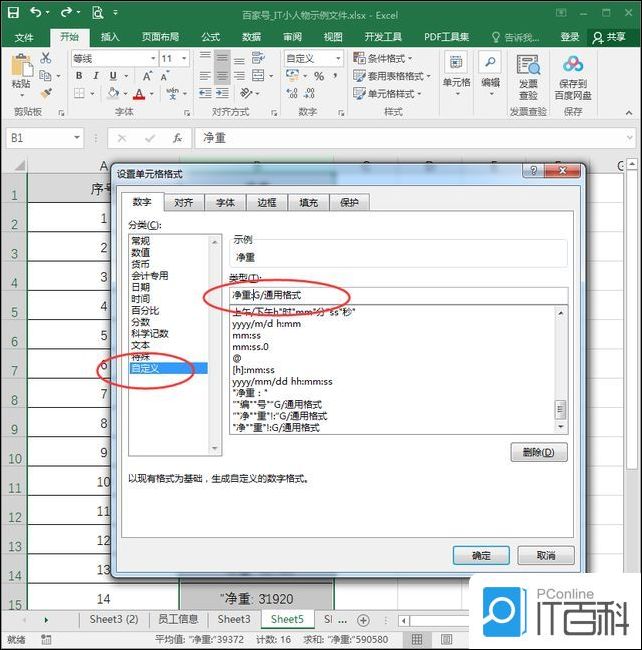Add a new sheet with plus button
The height and width of the screenshot is (650, 642).
(x=363, y=620)
